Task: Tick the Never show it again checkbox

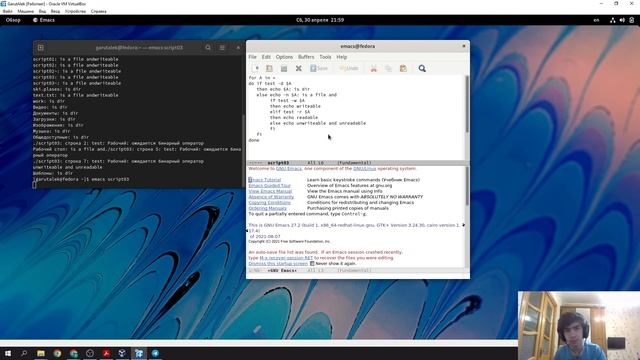Action: click(312, 263)
